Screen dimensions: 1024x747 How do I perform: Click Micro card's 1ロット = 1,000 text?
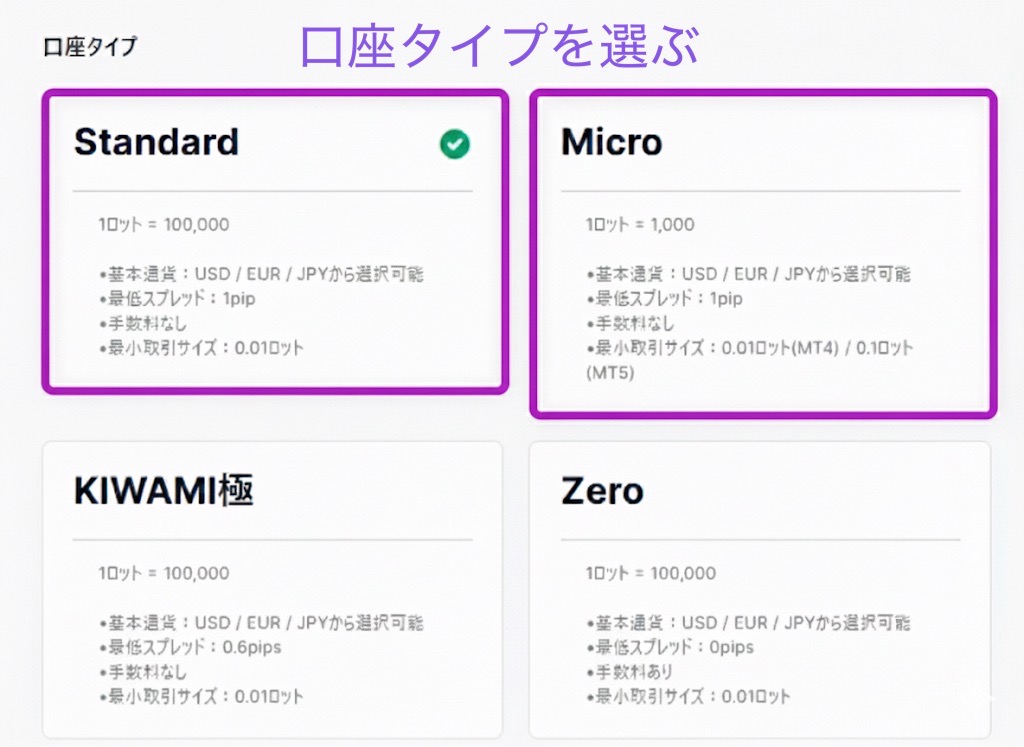tap(640, 224)
